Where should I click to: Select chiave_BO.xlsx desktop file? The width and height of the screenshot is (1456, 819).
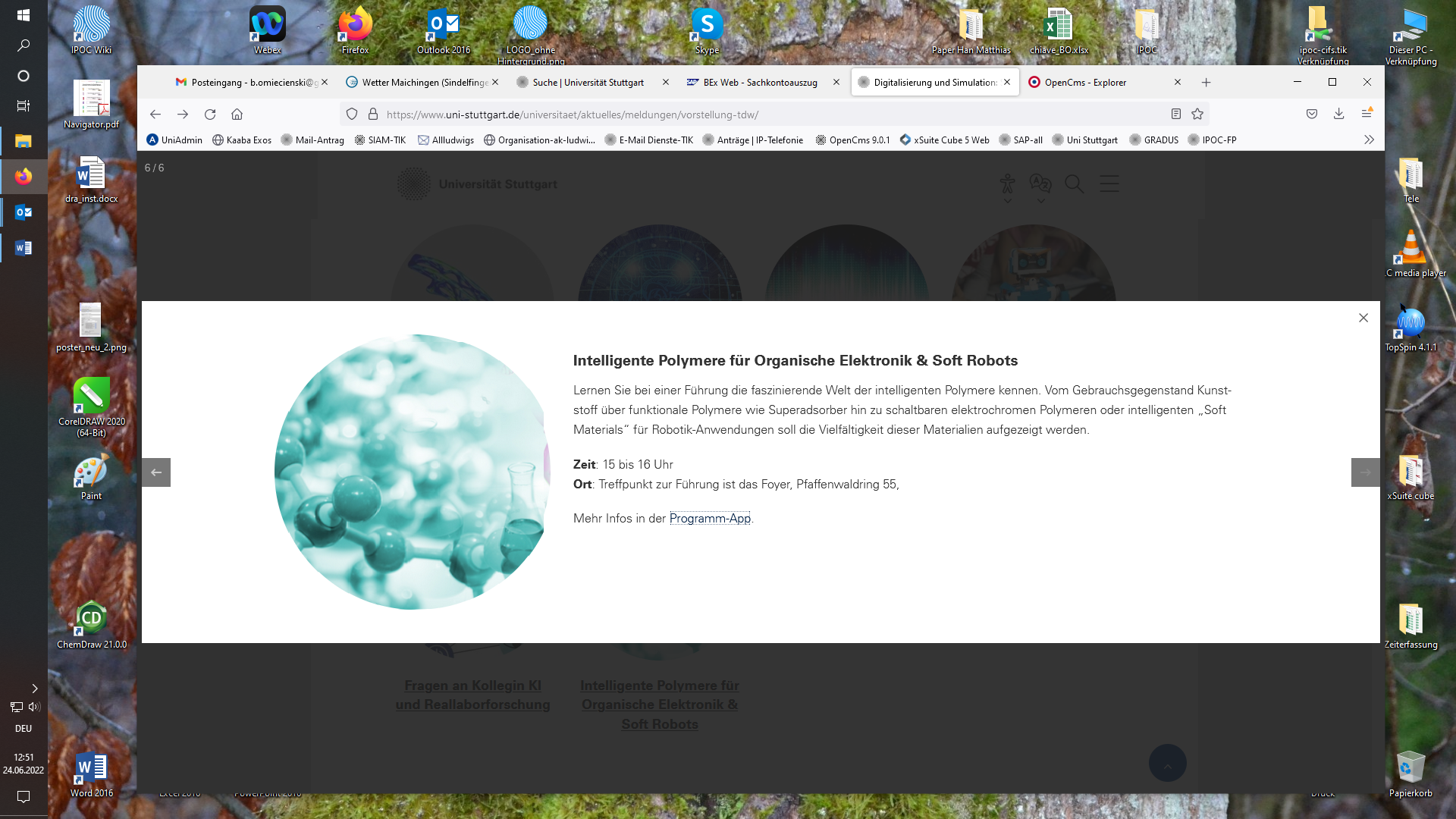coord(1059,30)
